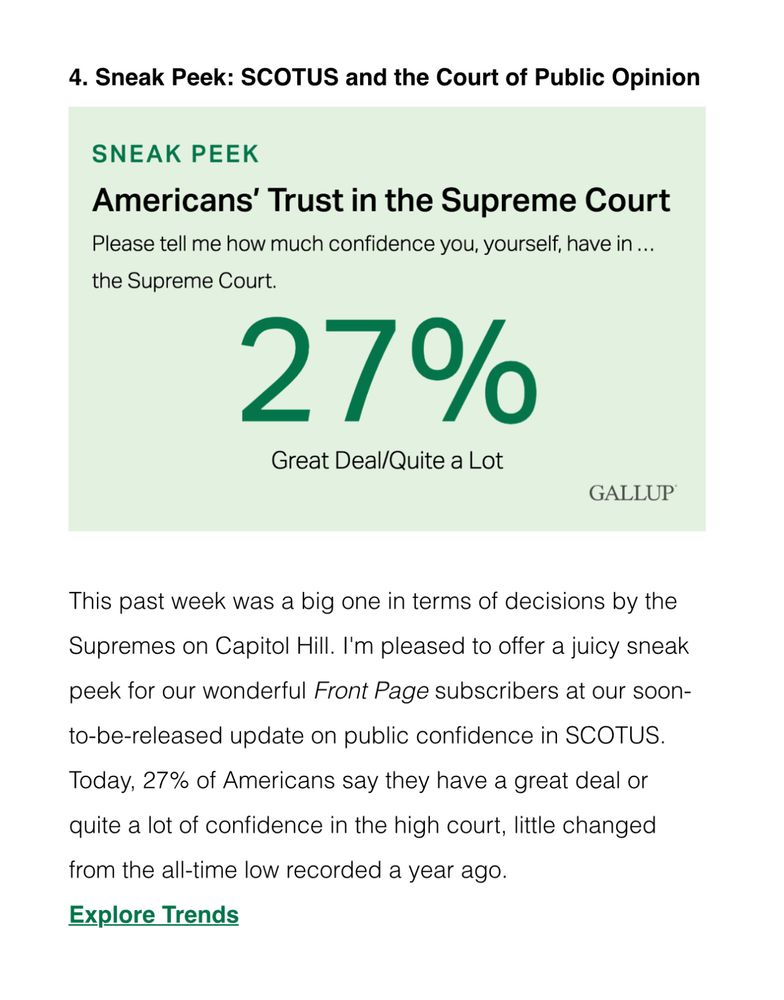Click the line starting to-be-released update
The height and width of the screenshot is (1000, 784).
(367, 736)
